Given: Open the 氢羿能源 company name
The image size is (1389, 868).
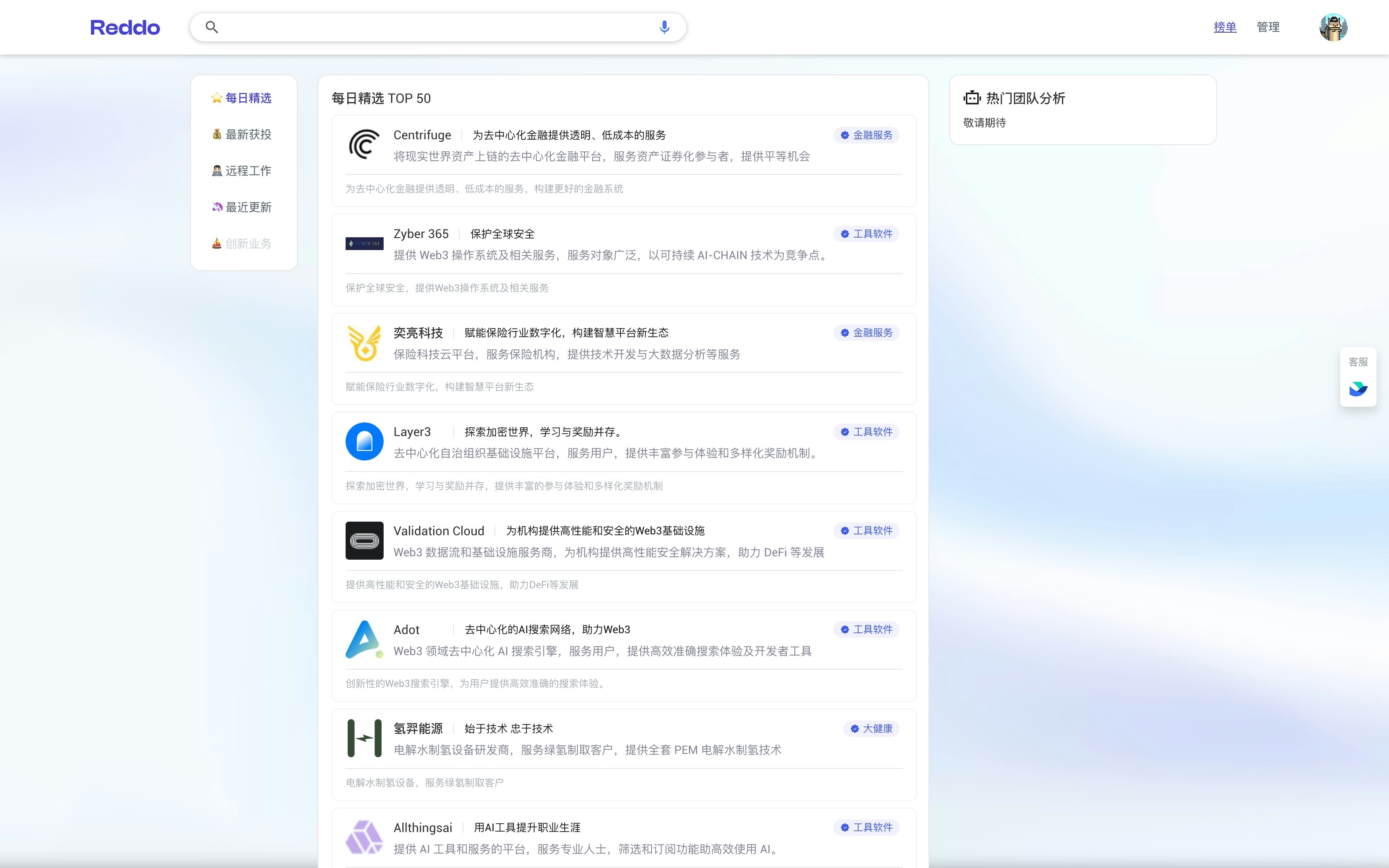Looking at the screenshot, I should pyautogui.click(x=418, y=729).
